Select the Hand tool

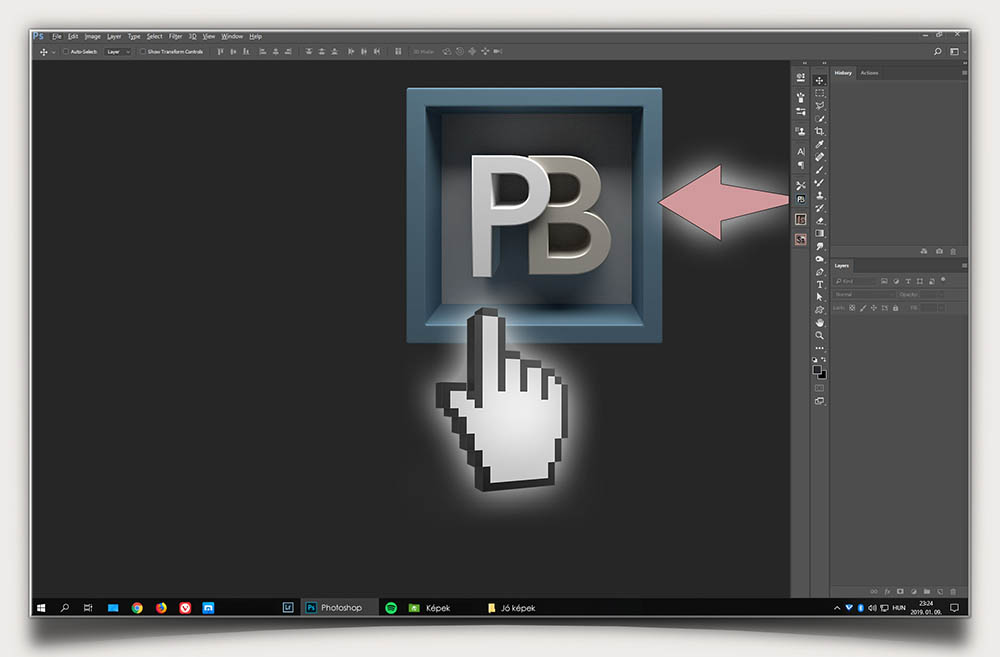pyautogui.click(x=820, y=323)
